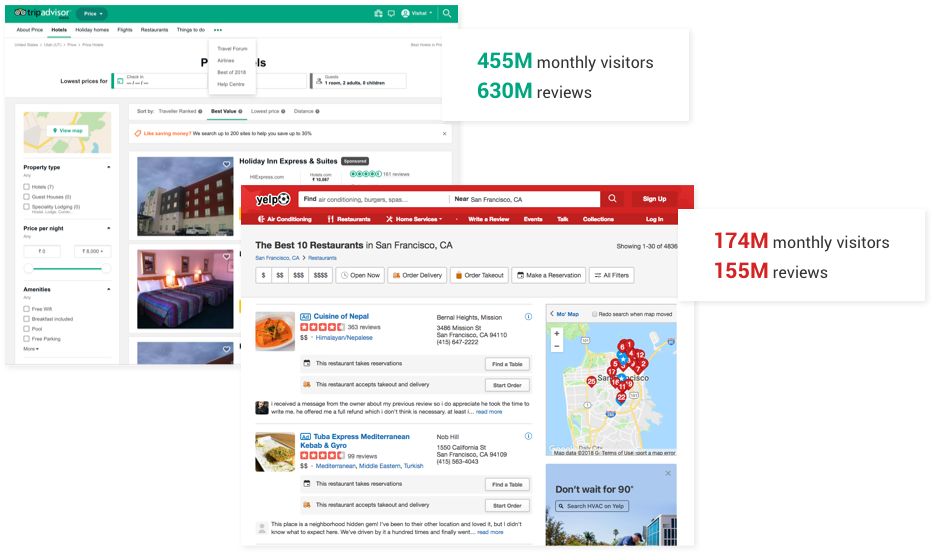Toggle Redo search when map moved
This screenshot has height=555, width=934.
[x=594, y=314]
